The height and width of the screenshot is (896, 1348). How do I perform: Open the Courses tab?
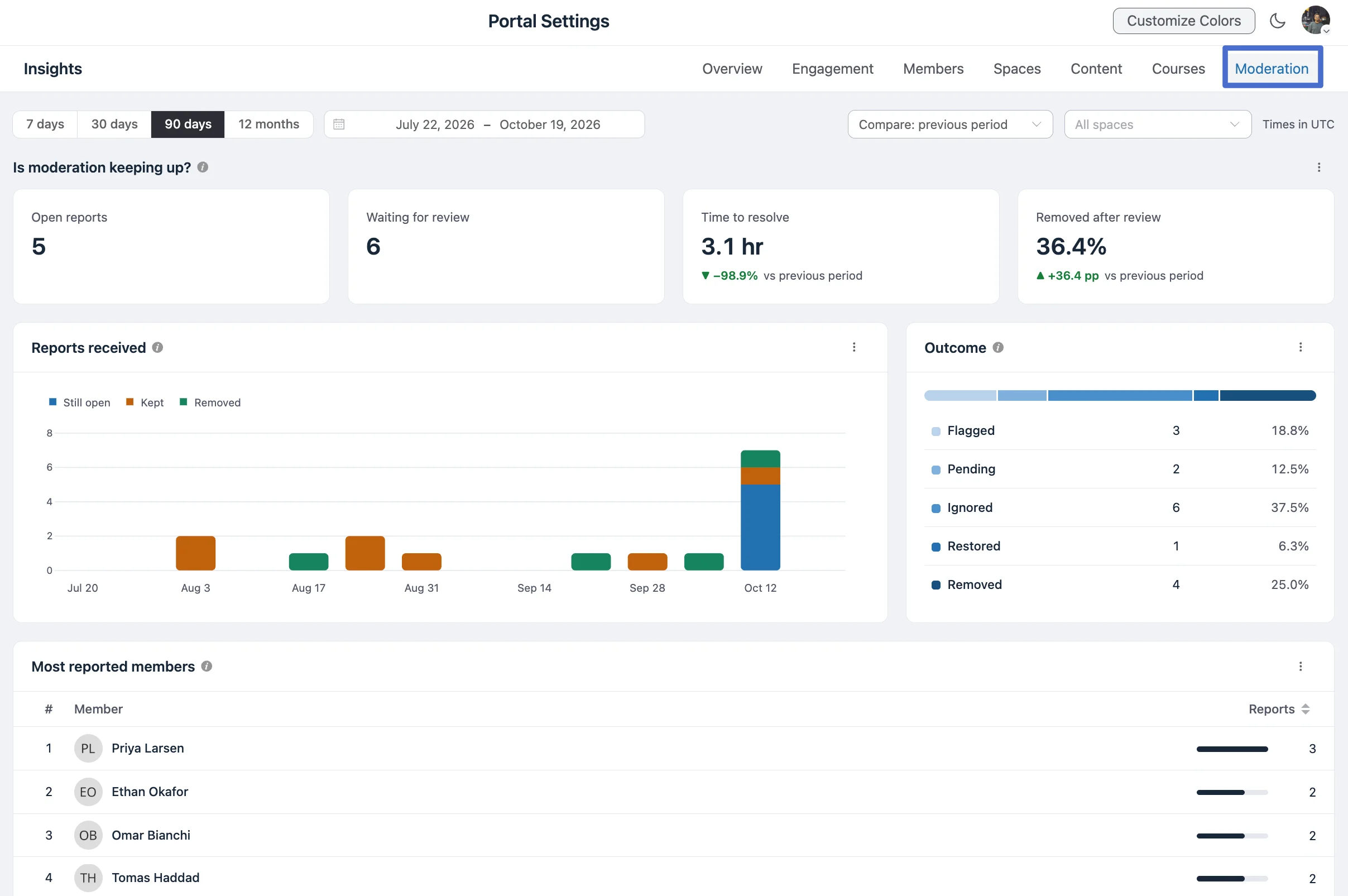pos(1178,69)
